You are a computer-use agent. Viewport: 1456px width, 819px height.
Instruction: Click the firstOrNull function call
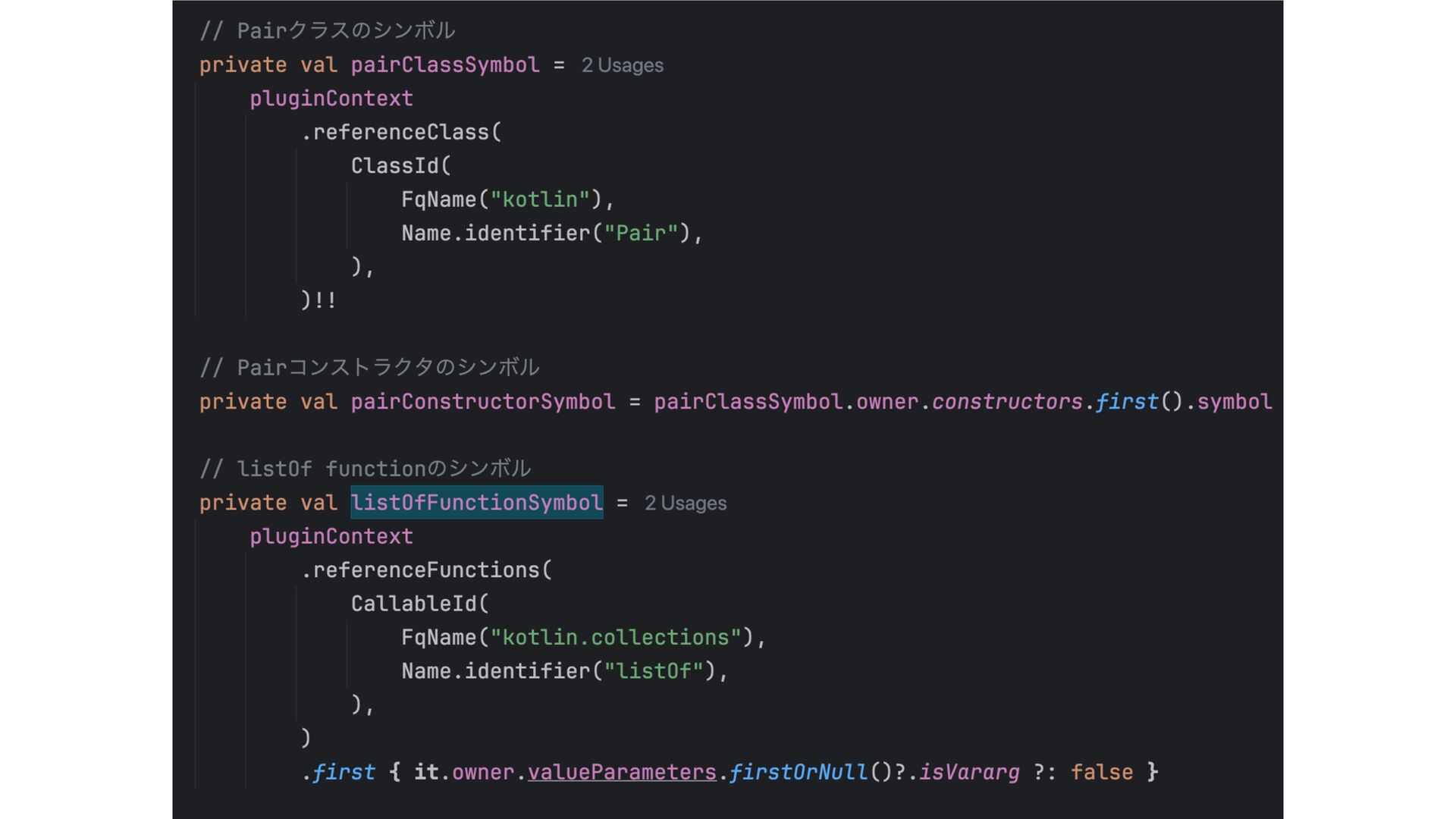(799, 773)
